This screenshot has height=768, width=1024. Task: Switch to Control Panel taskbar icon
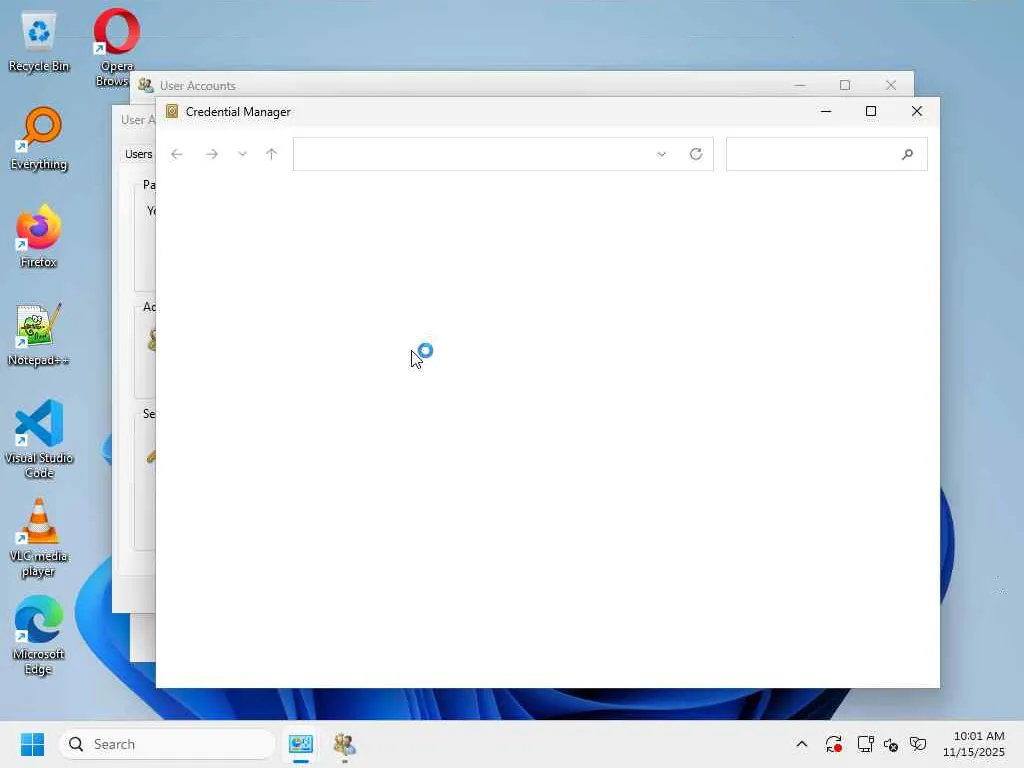[301, 744]
